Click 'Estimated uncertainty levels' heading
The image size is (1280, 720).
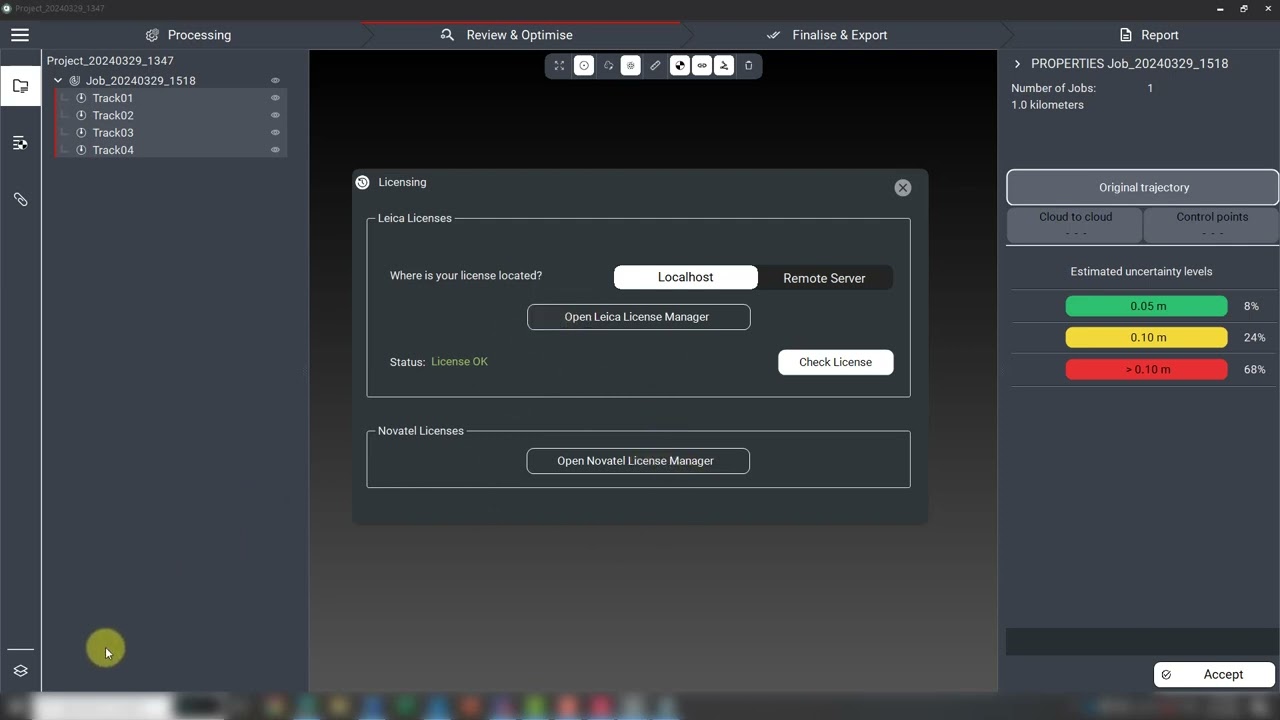pos(1141,272)
